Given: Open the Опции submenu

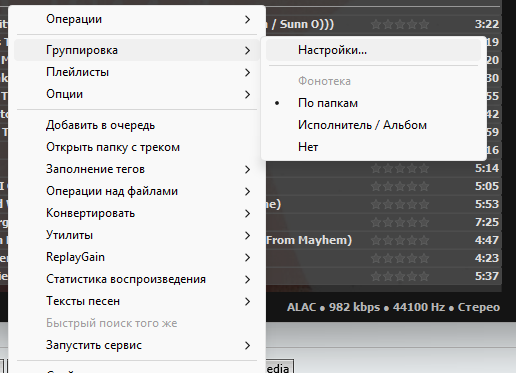Looking at the screenshot, I should (x=137, y=94).
